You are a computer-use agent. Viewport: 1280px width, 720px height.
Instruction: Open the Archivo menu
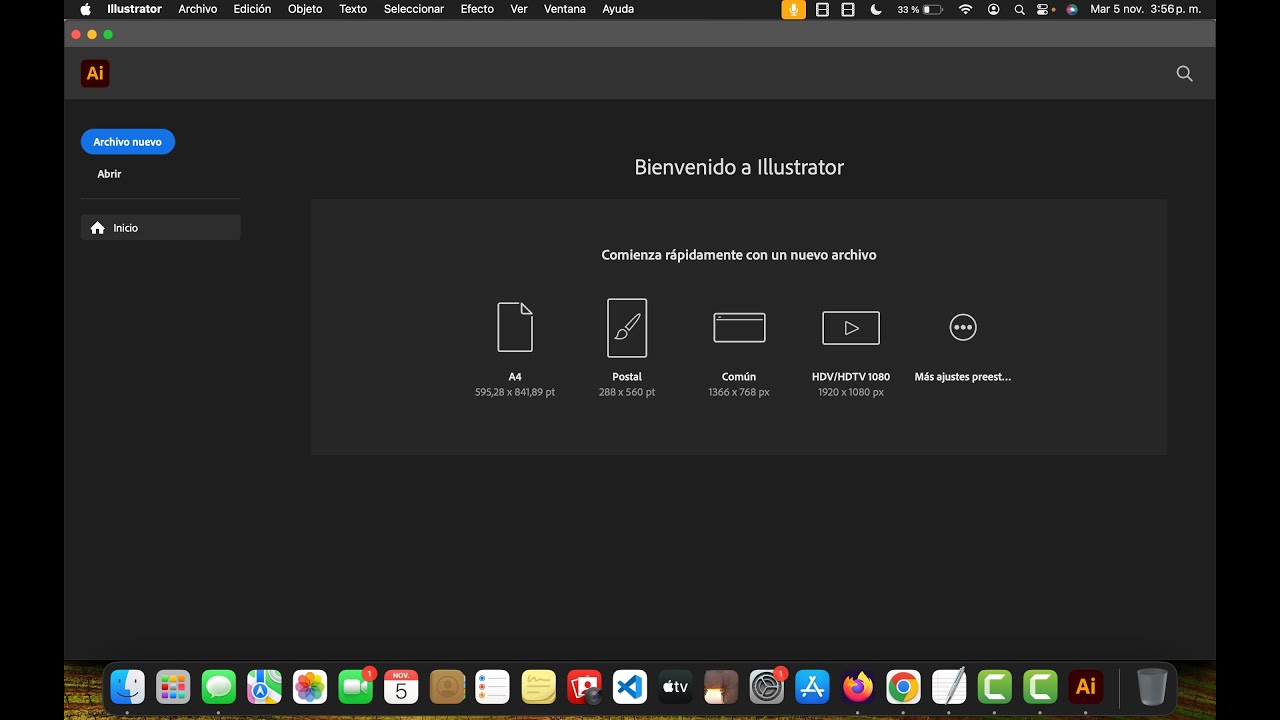coord(197,9)
